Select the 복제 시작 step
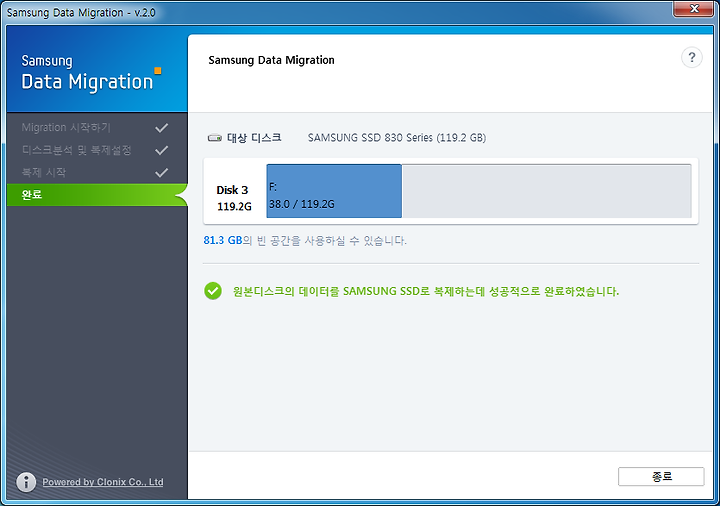The image size is (720, 506). [97, 173]
